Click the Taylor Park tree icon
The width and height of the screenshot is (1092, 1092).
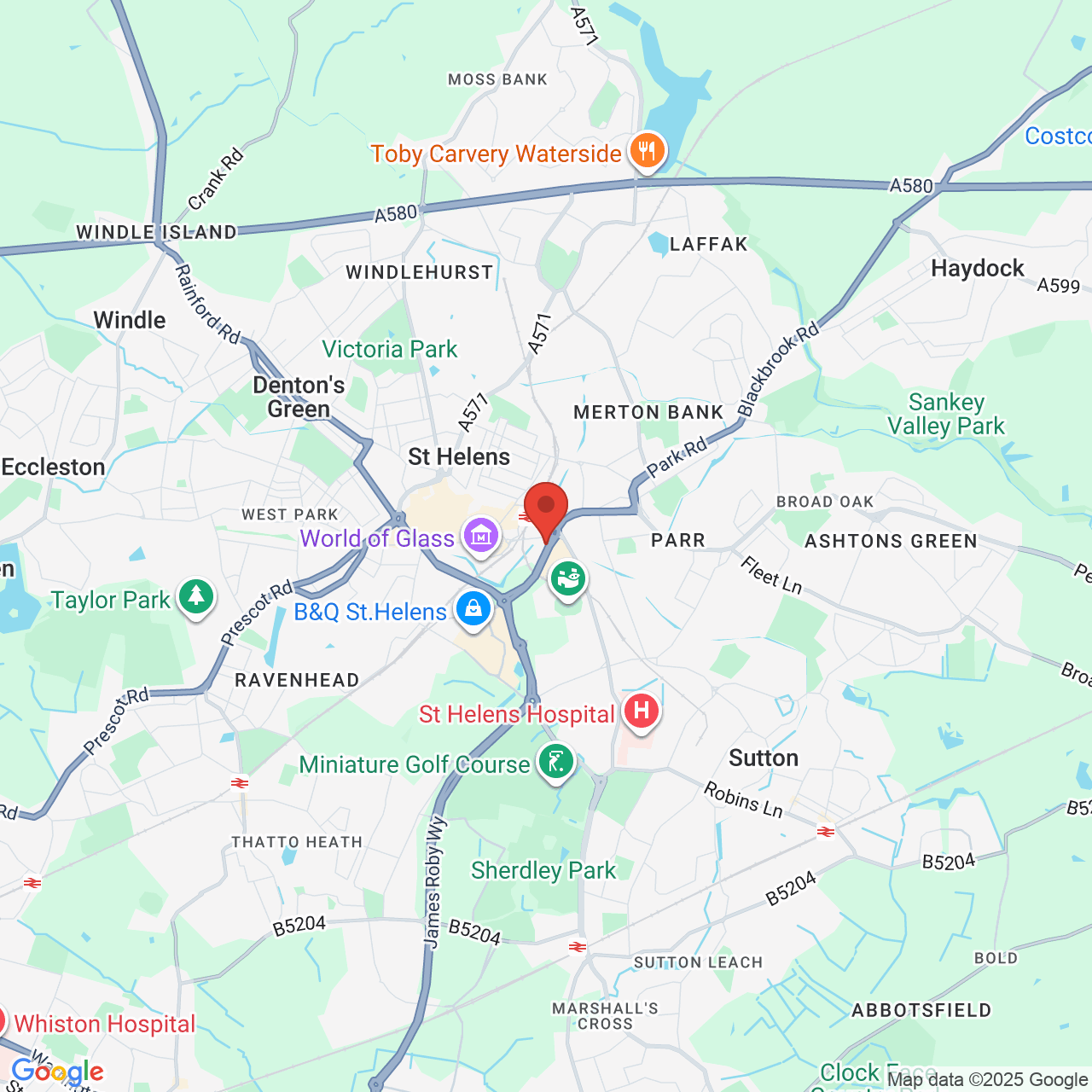[196, 597]
